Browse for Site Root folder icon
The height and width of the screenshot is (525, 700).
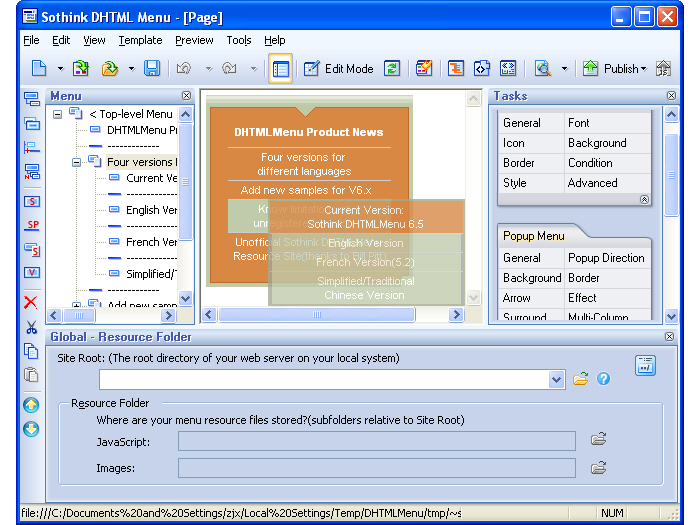(x=580, y=379)
